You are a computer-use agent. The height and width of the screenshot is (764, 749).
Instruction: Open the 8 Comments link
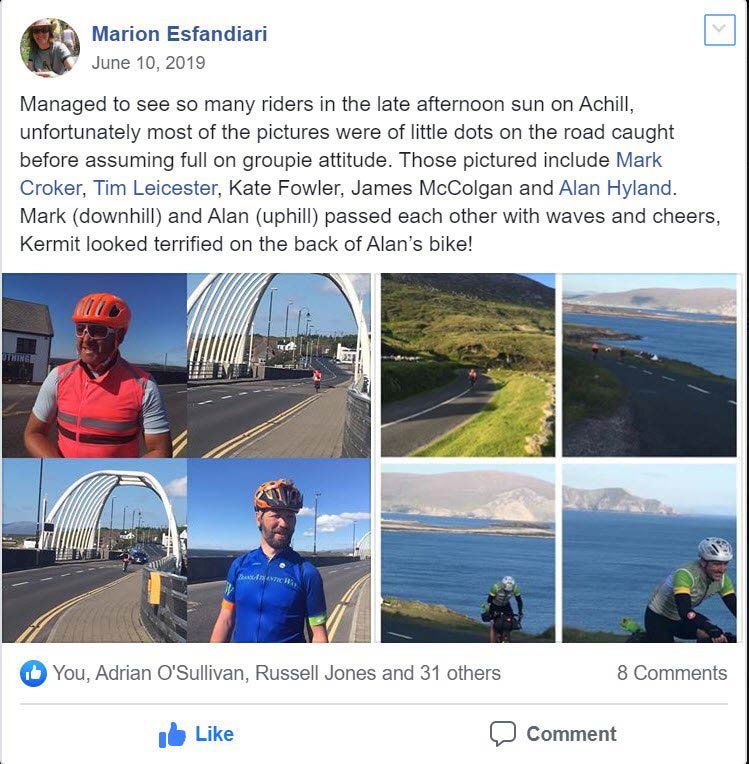pos(672,673)
